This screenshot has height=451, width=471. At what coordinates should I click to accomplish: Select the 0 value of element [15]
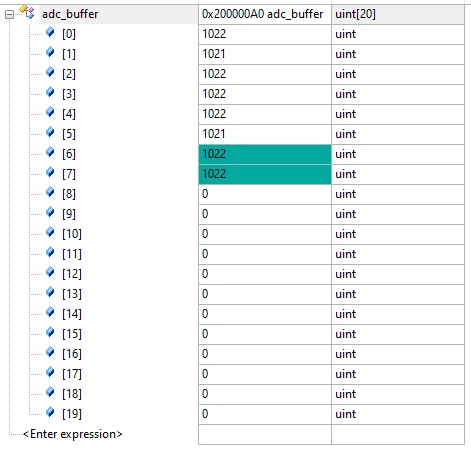tap(265, 334)
